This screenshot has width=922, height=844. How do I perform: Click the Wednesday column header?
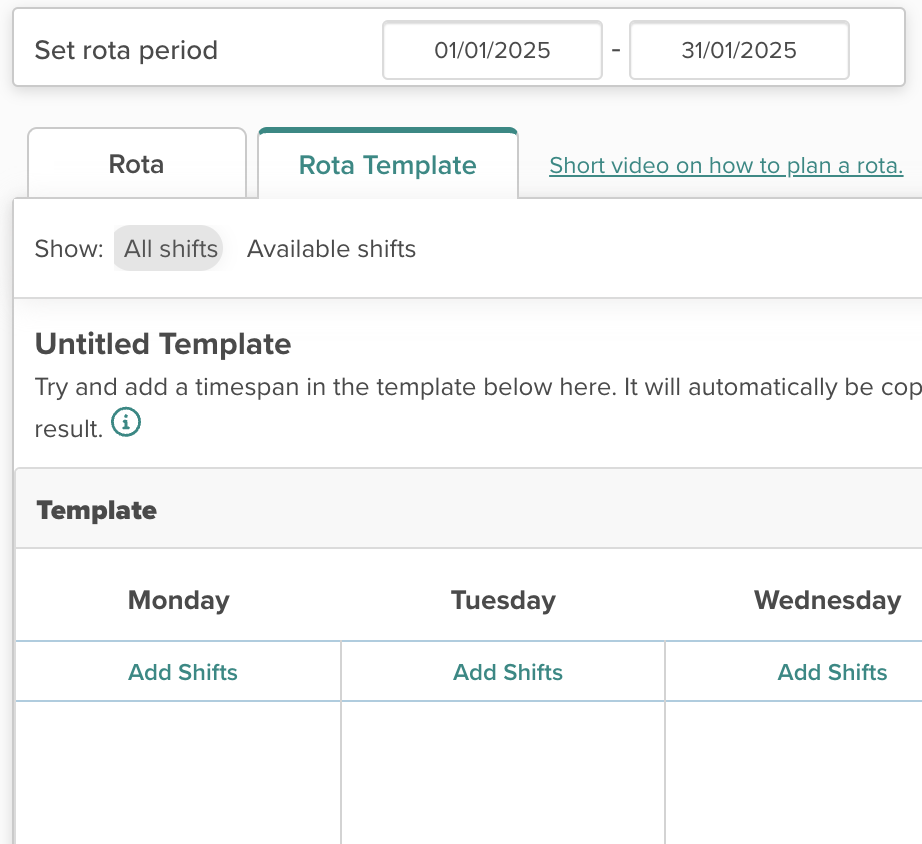(827, 600)
